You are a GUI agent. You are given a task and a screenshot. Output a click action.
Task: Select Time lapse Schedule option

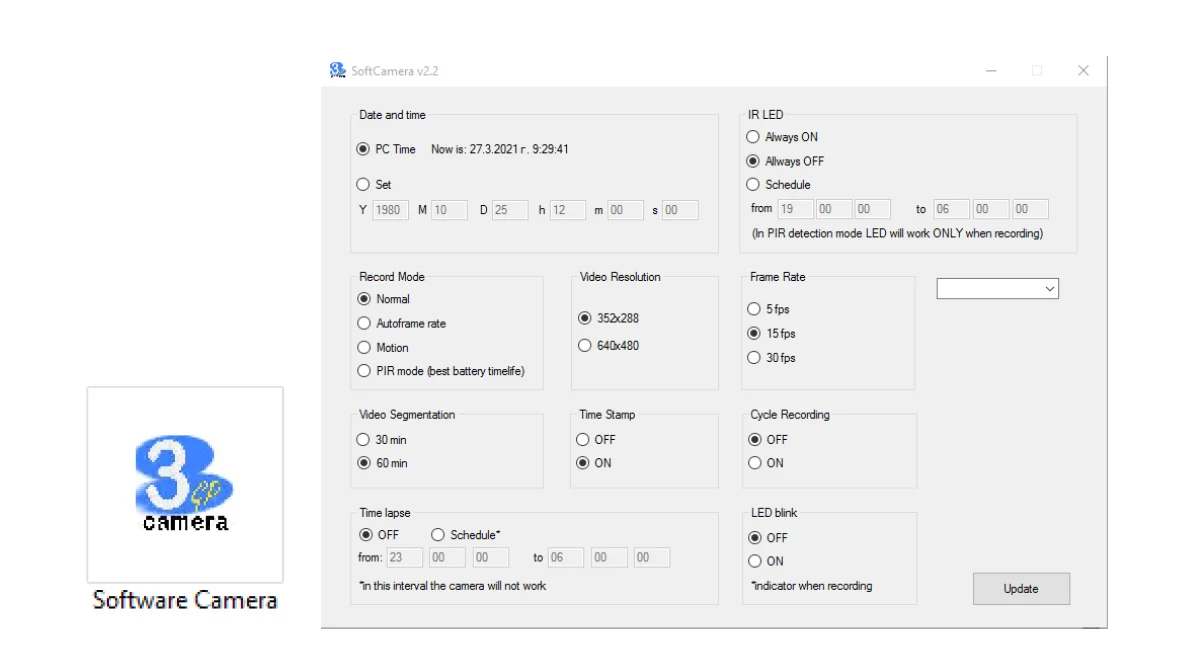point(438,535)
